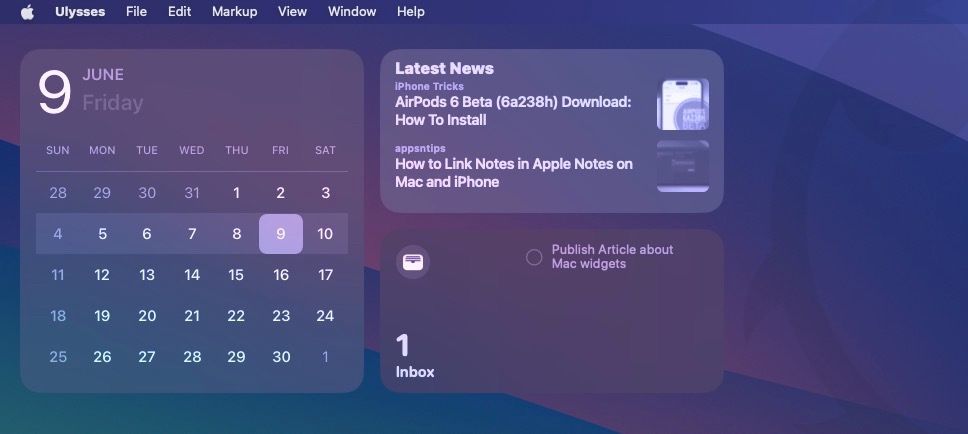
Task: Select highlighted date 9 in calendar
Action: (x=281, y=234)
